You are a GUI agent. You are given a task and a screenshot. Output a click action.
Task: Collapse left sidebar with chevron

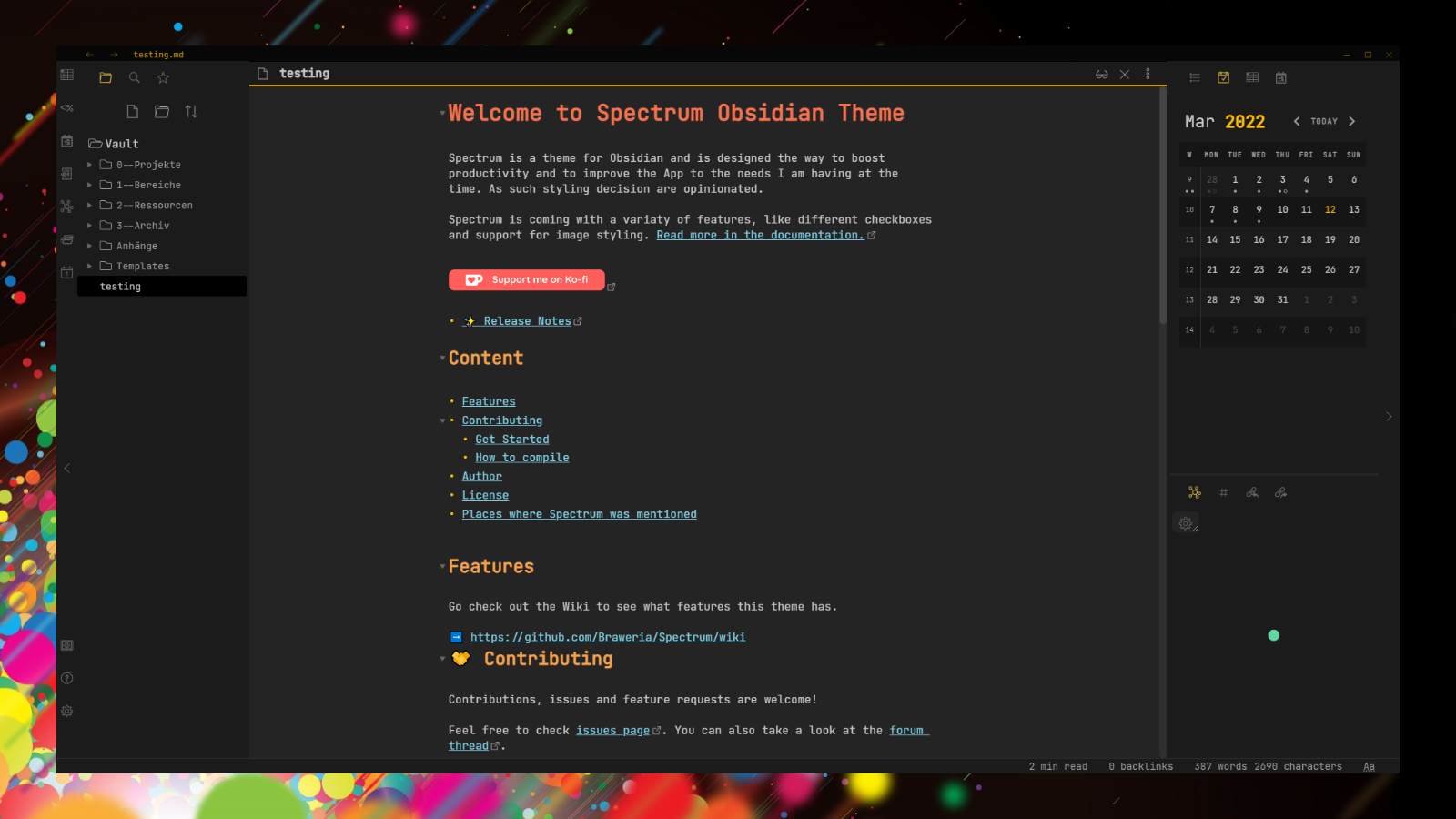[x=66, y=468]
